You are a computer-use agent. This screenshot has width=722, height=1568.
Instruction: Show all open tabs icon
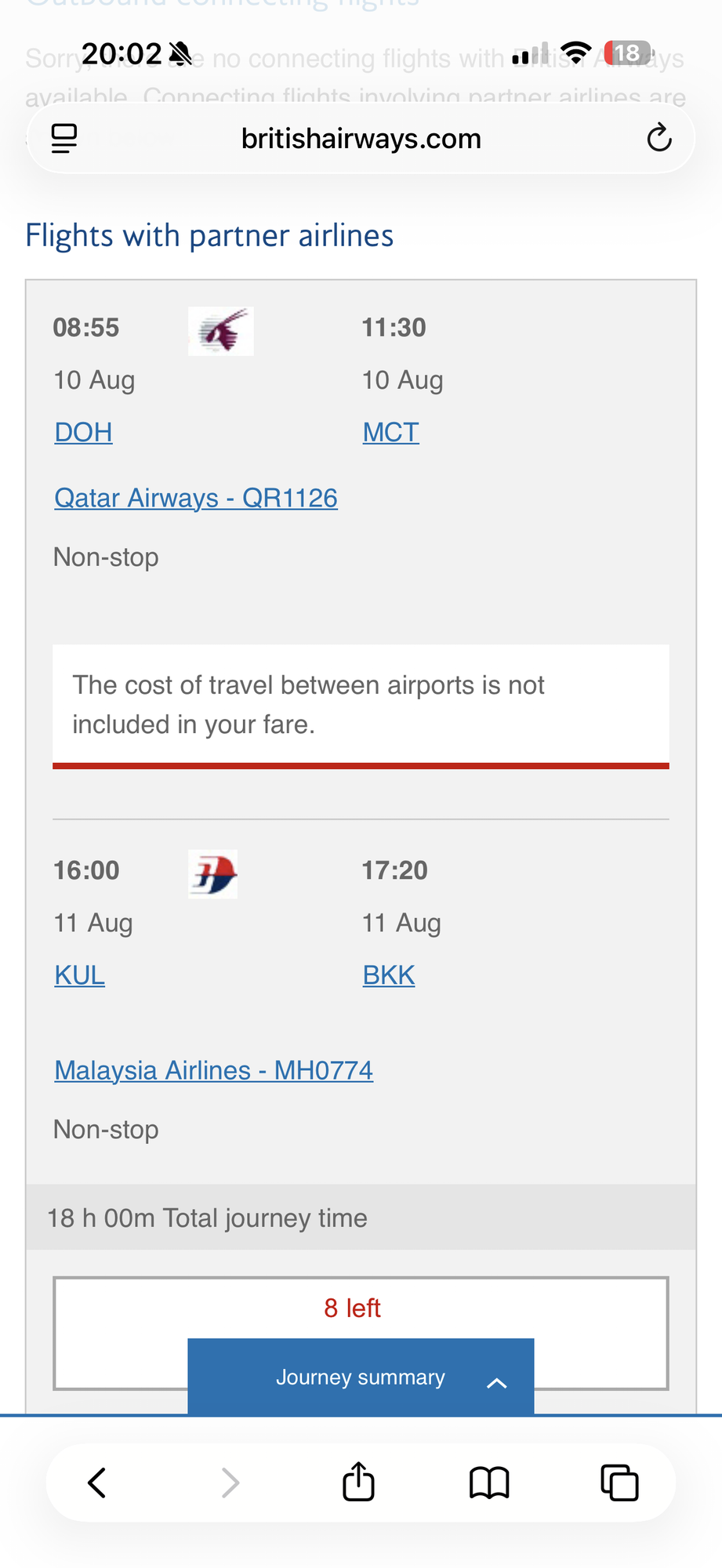(x=619, y=1483)
